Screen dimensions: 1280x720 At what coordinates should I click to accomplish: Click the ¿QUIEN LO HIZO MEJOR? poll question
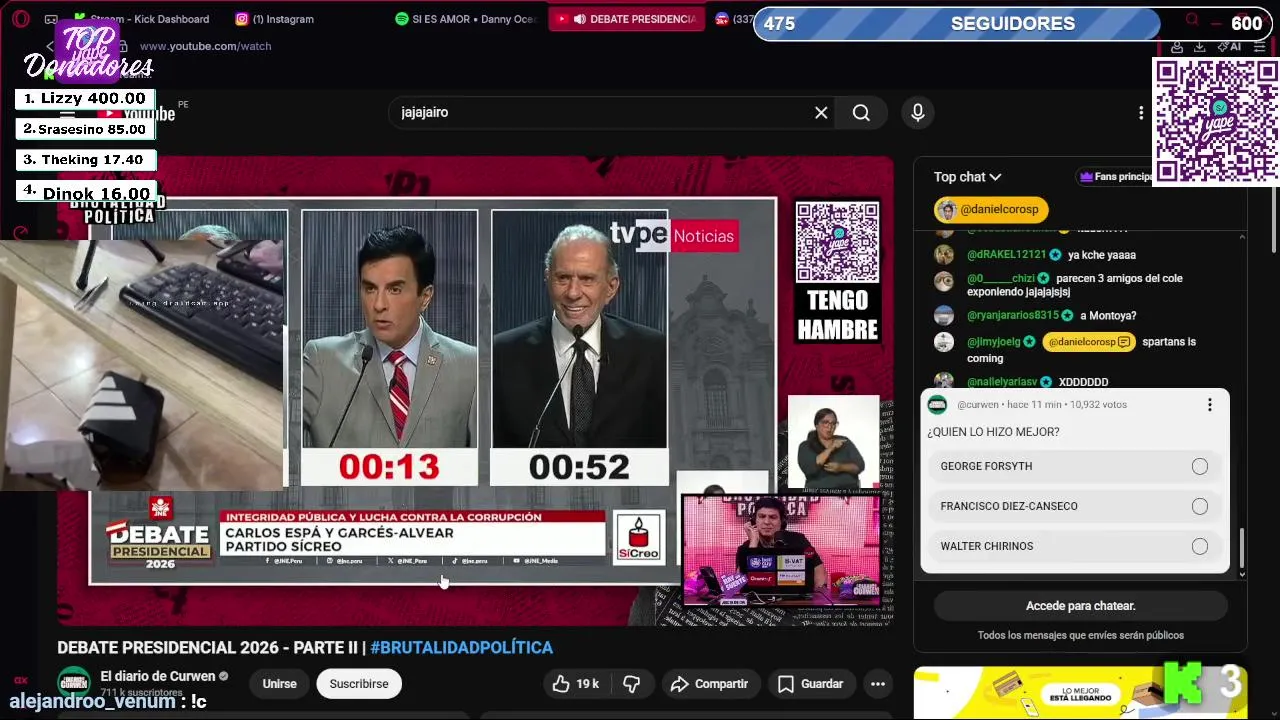(993, 432)
